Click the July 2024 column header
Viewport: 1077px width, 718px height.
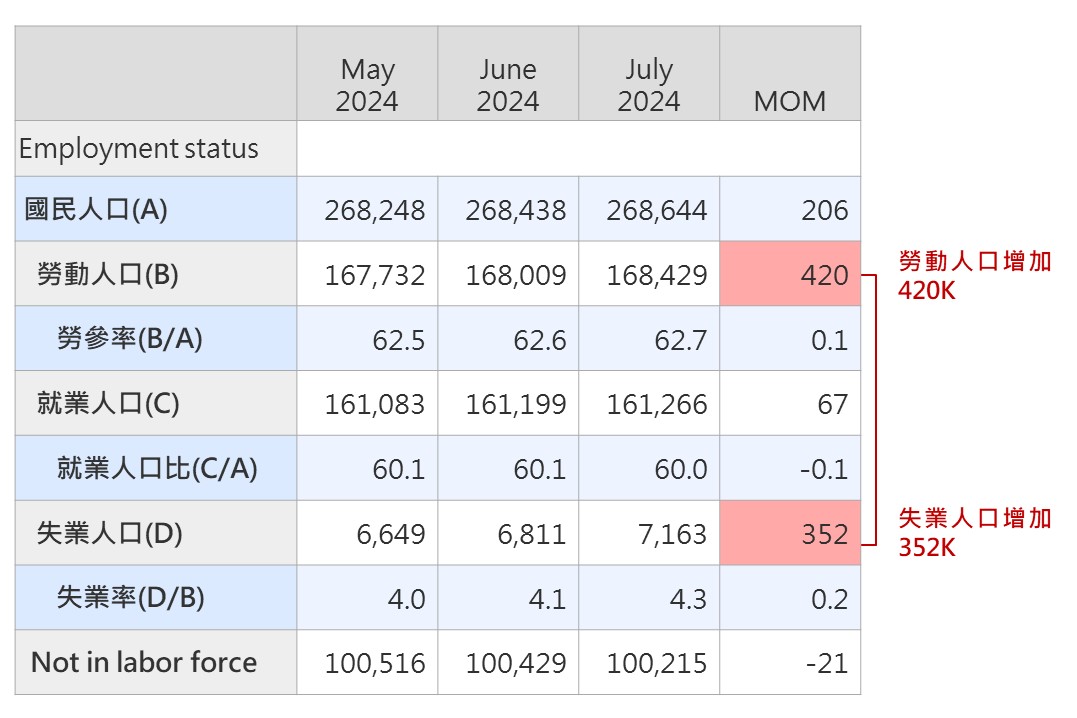pos(649,85)
